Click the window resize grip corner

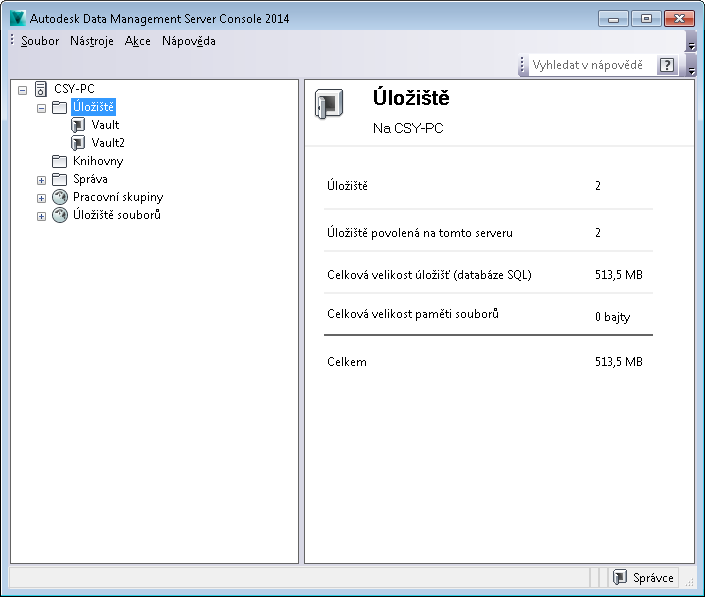click(x=690, y=582)
